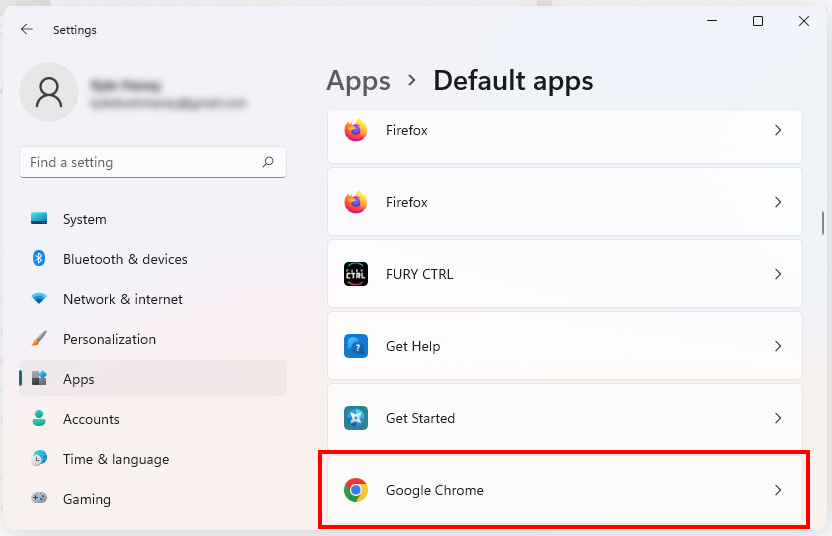Open System settings category
Screen dimensions: 832x536
click(x=153, y=219)
